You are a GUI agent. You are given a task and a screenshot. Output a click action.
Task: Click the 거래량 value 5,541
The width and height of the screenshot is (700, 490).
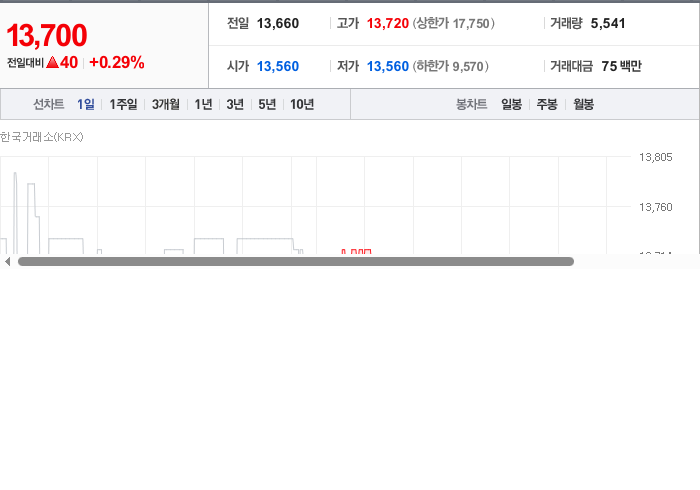pos(608,23)
